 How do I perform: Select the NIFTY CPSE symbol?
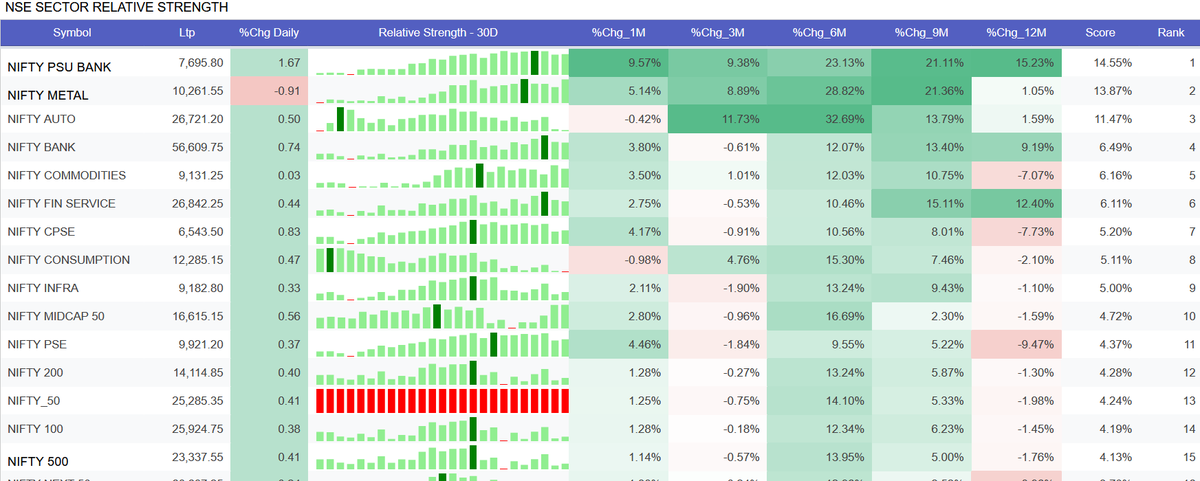41,231
